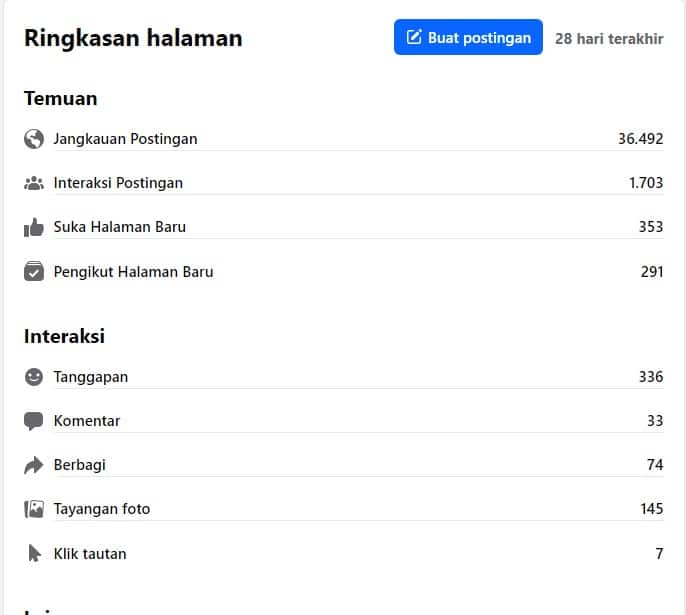Click the post reach value 36.492
Viewport: 686px width, 615px height.
pos(640,139)
